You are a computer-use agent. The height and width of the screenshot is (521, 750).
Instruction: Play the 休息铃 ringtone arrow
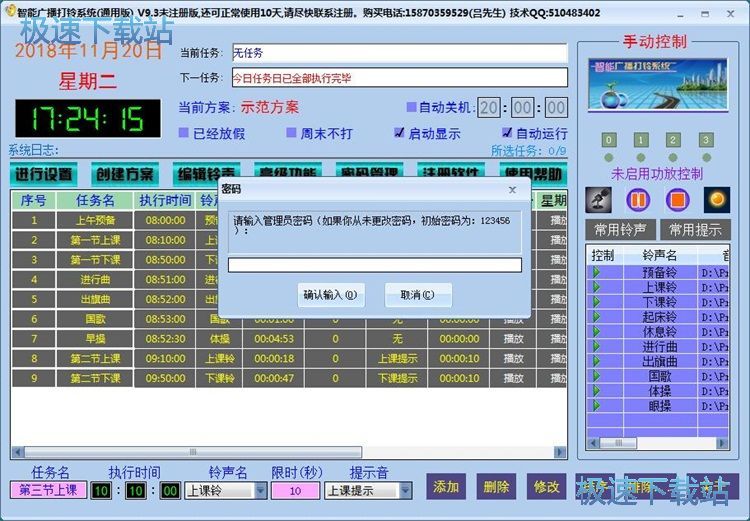click(x=596, y=332)
